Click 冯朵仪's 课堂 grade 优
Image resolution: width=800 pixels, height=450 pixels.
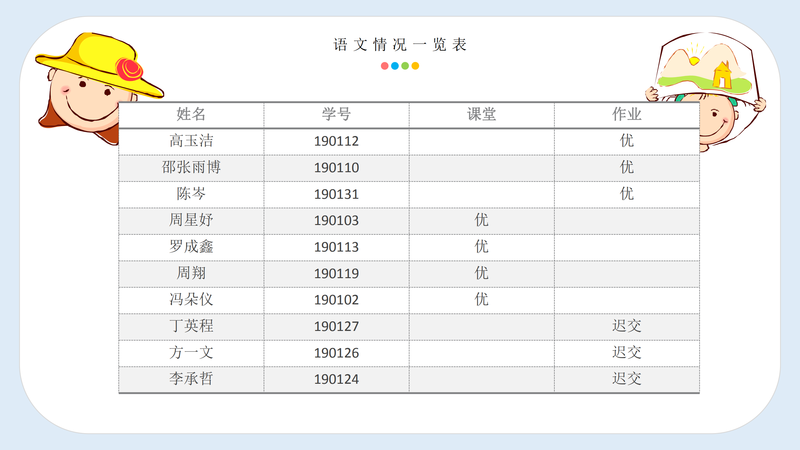point(482,299)
